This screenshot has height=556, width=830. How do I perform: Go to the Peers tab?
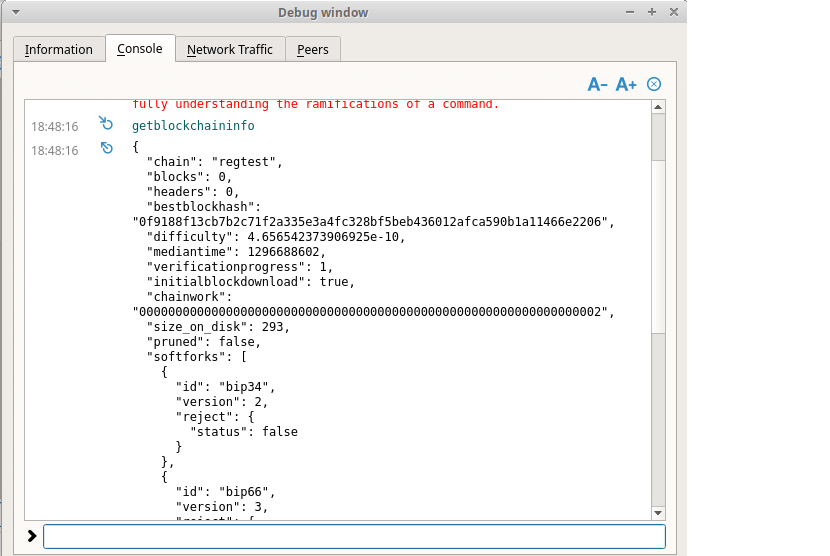(313, 49)
